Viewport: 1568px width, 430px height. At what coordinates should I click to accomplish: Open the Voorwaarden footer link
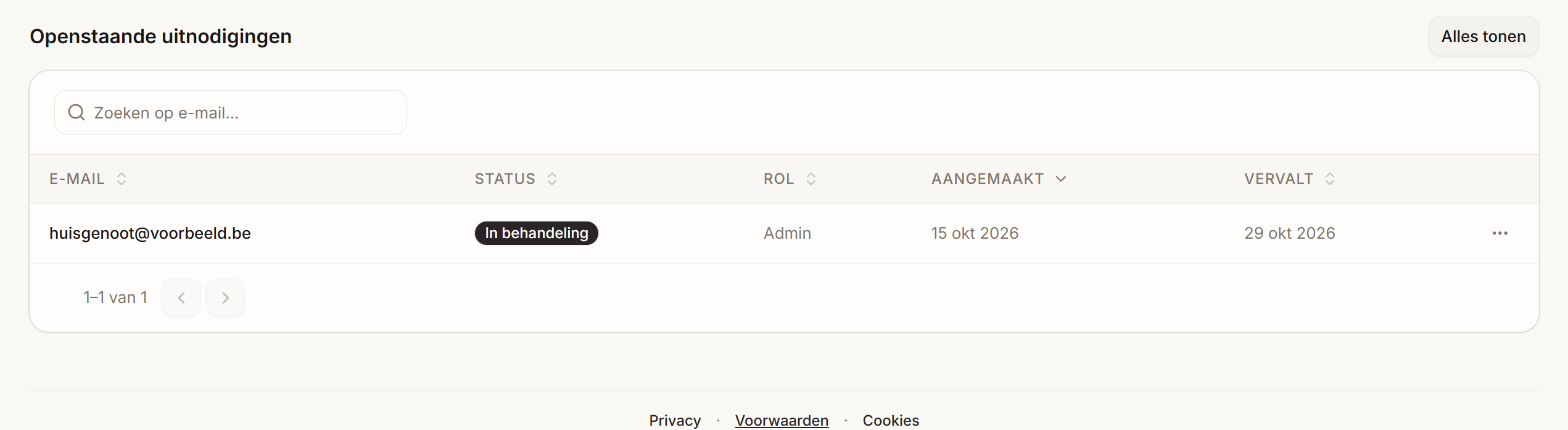(782, 420)
